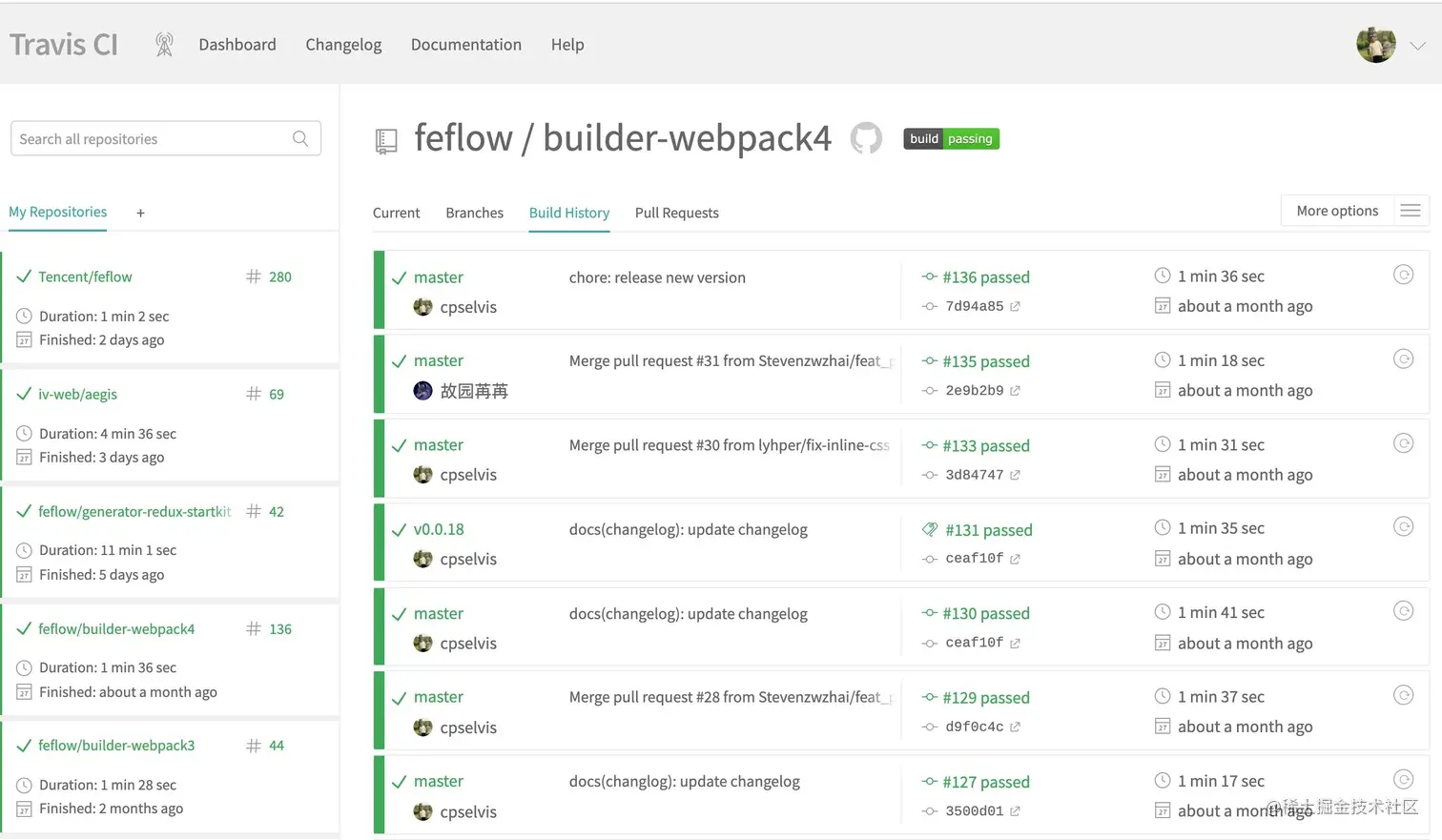1442x840 pixels.
Task: Open iv-web/aegis repository in sidebar
Action: coord(77,394)
